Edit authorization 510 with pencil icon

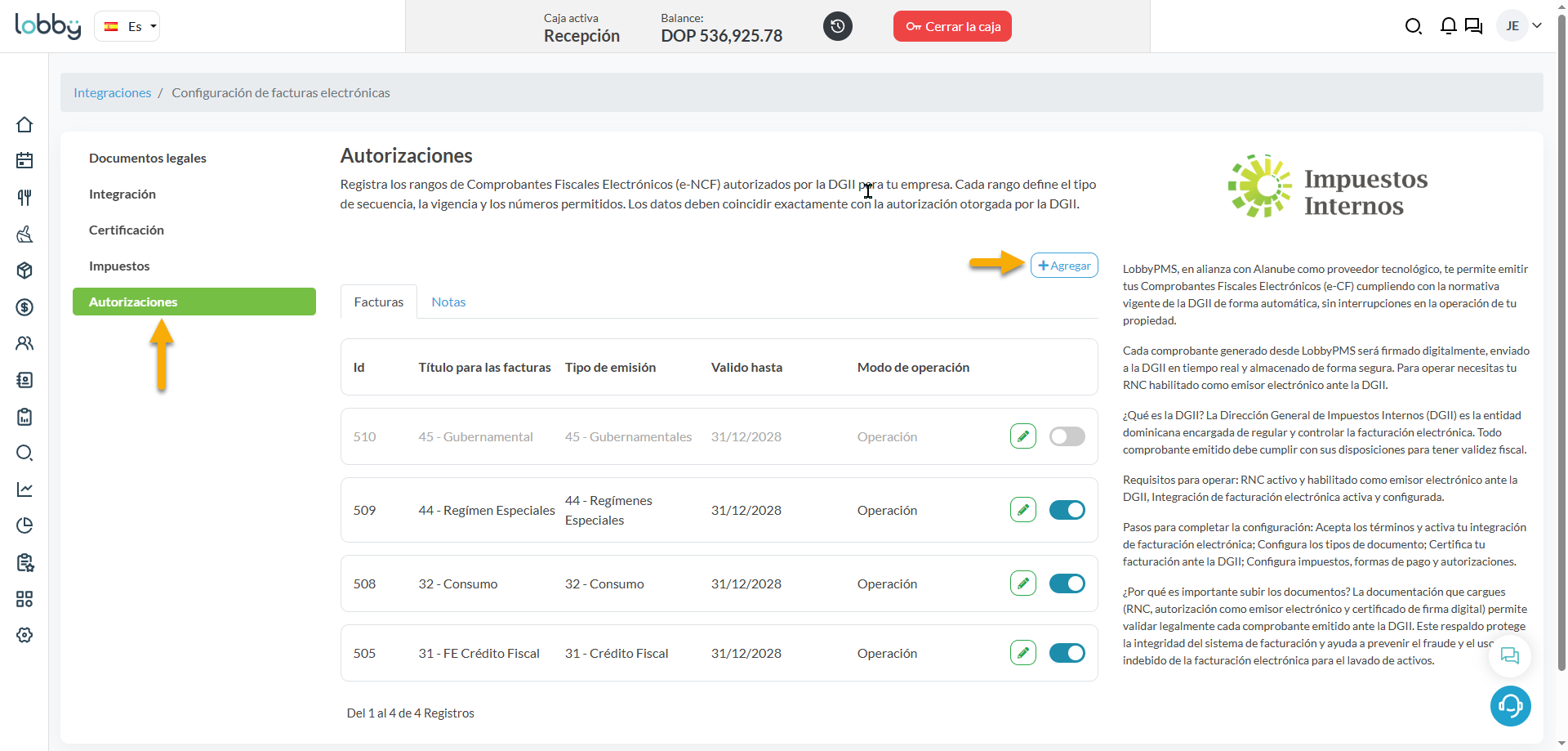(x=1022, y=436)
